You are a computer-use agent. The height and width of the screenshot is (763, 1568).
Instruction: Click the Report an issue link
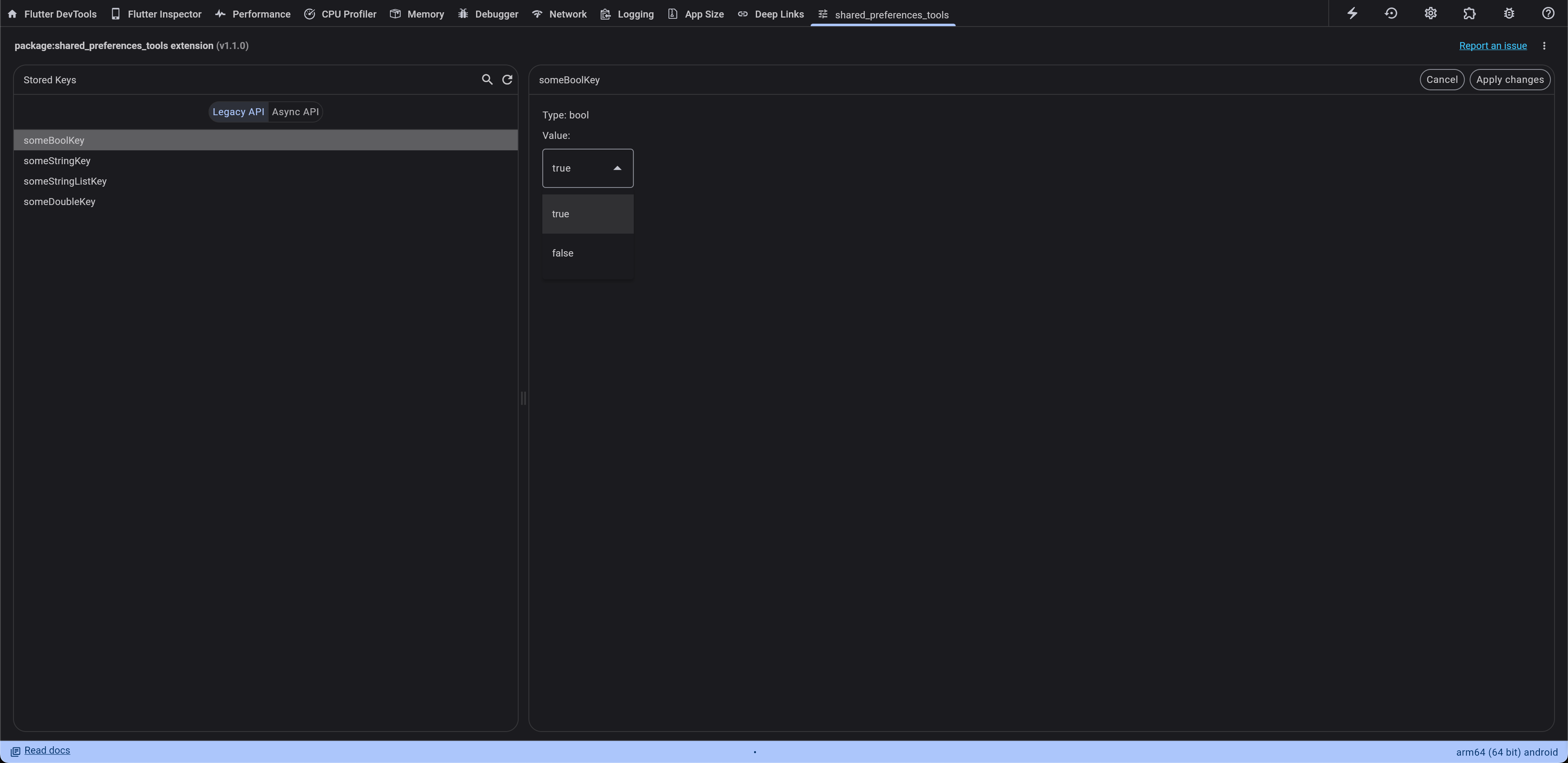(1492, 46)
